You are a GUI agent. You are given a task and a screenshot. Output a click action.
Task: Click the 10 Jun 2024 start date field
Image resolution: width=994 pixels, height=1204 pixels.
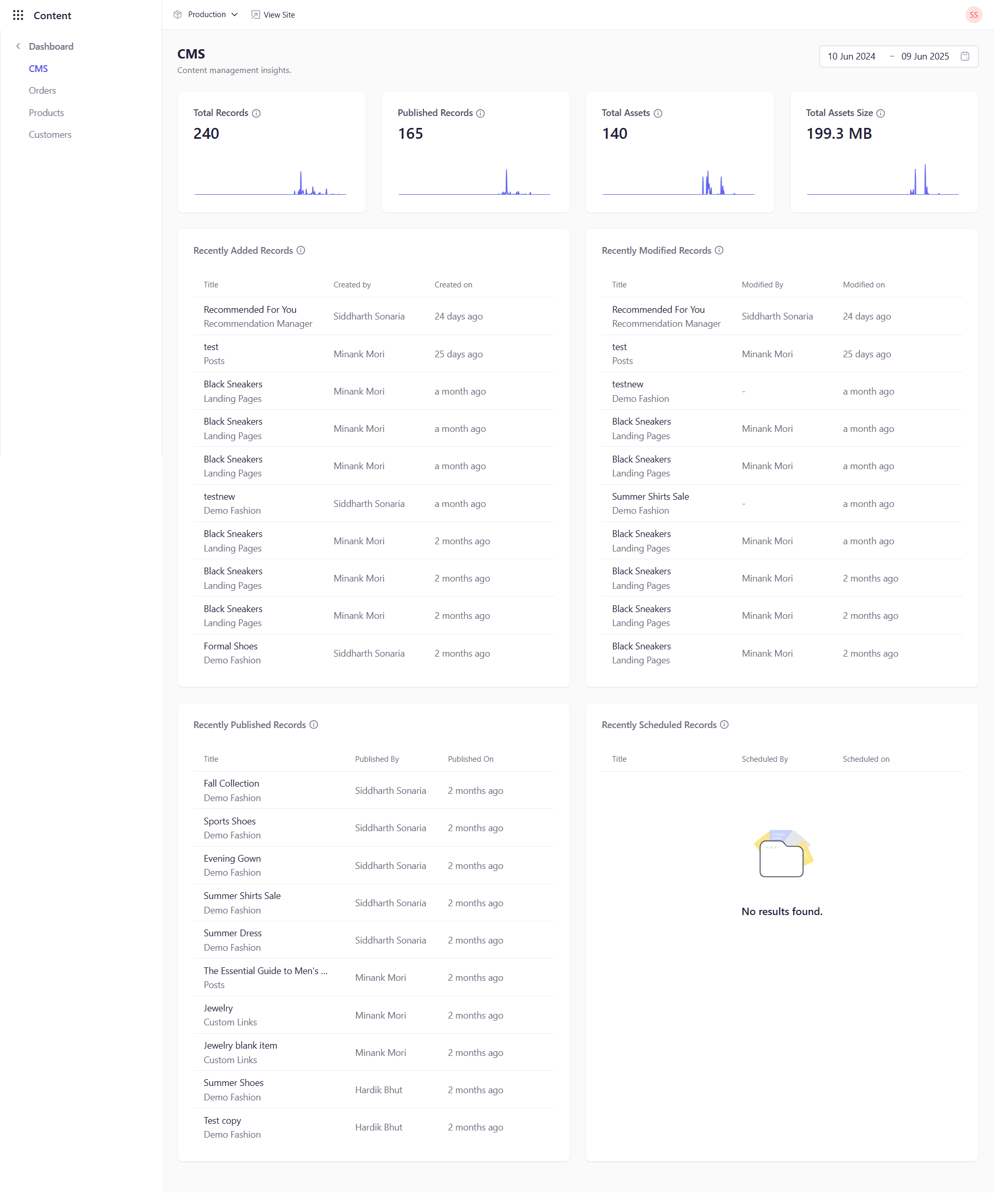point(852,56)
